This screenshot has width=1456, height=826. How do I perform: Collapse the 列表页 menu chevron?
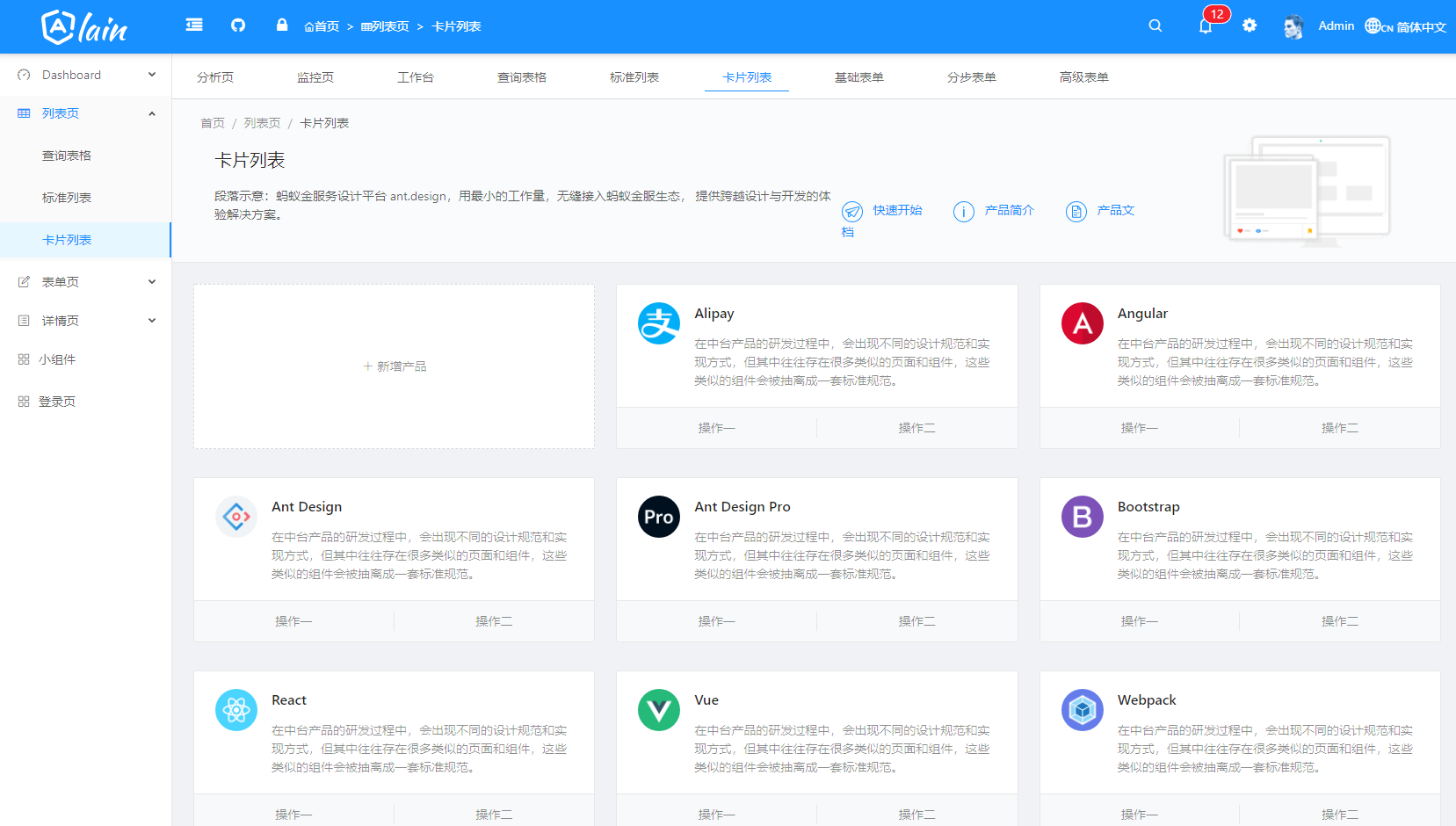click(152, 113)
